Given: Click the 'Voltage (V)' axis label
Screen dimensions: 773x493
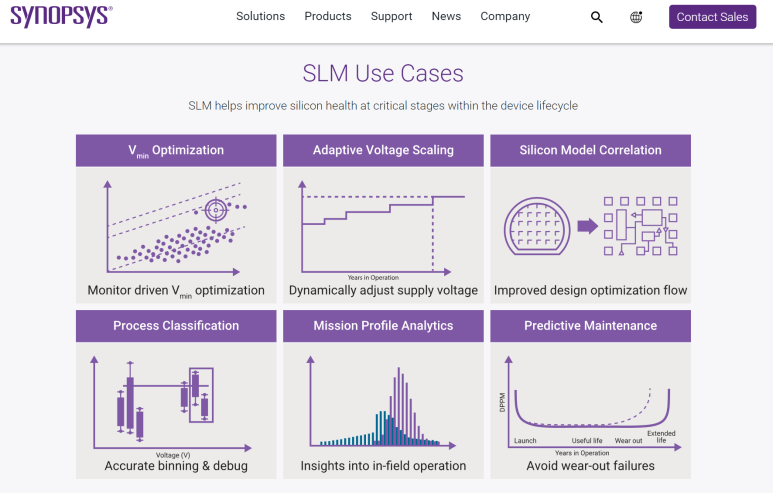Looking at the screenshot, I should (x=173, y=455).
